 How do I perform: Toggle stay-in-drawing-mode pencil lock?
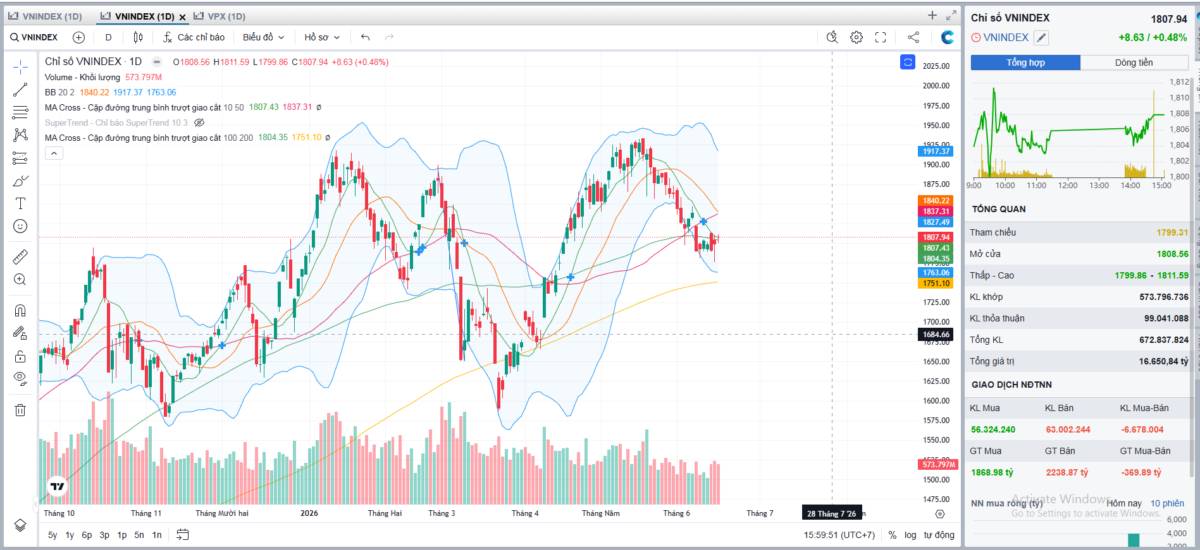click(19, 333)
